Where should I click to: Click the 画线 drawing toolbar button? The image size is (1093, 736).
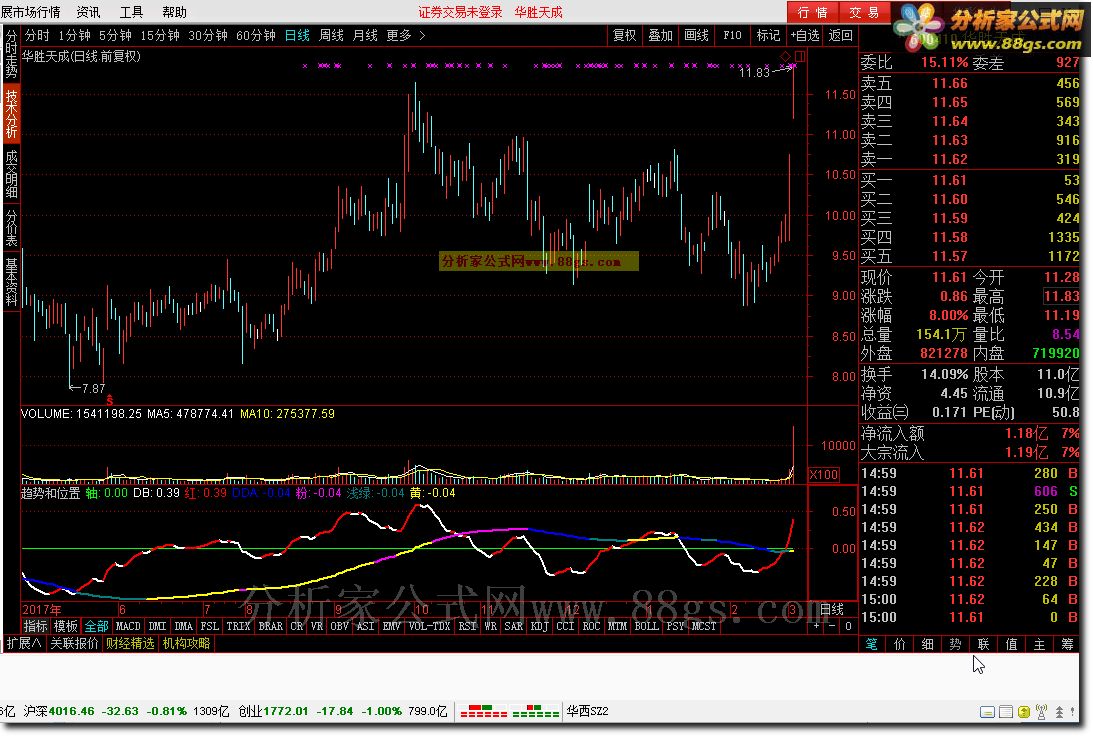pos(696,36)
